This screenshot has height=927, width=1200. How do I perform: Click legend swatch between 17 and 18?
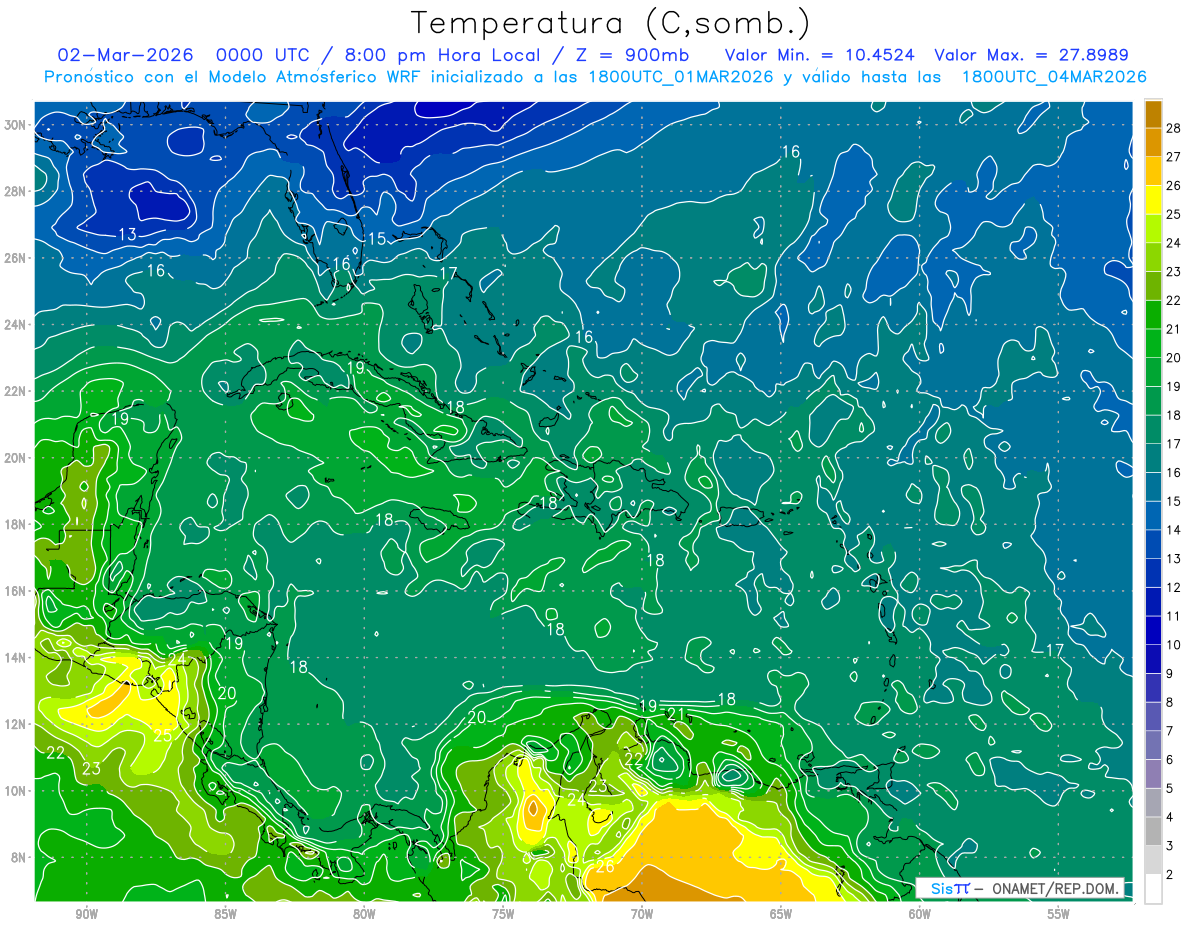pyautogui.click(x=1153, y=429)
